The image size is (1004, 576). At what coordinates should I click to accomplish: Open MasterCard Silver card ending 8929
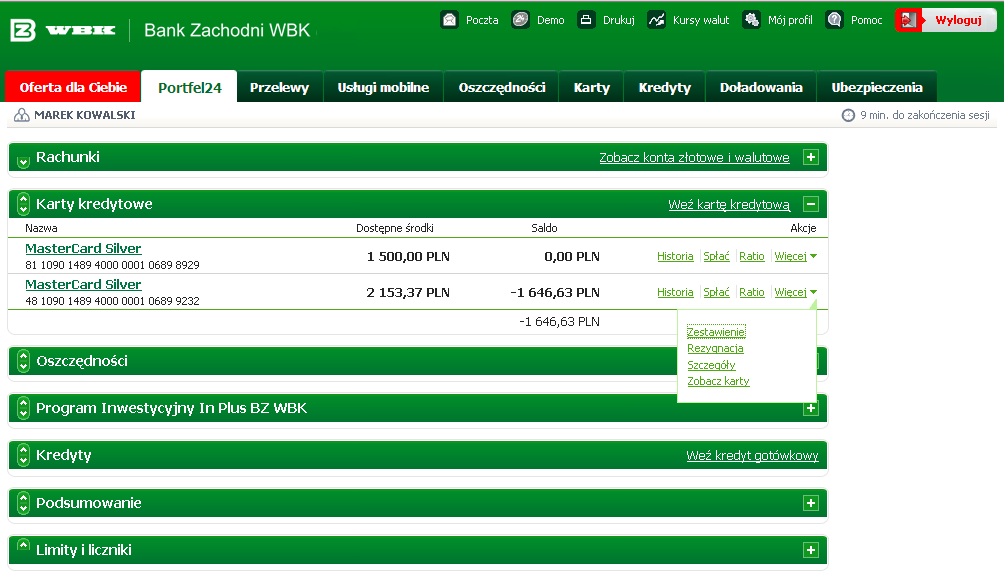(83, 248)
